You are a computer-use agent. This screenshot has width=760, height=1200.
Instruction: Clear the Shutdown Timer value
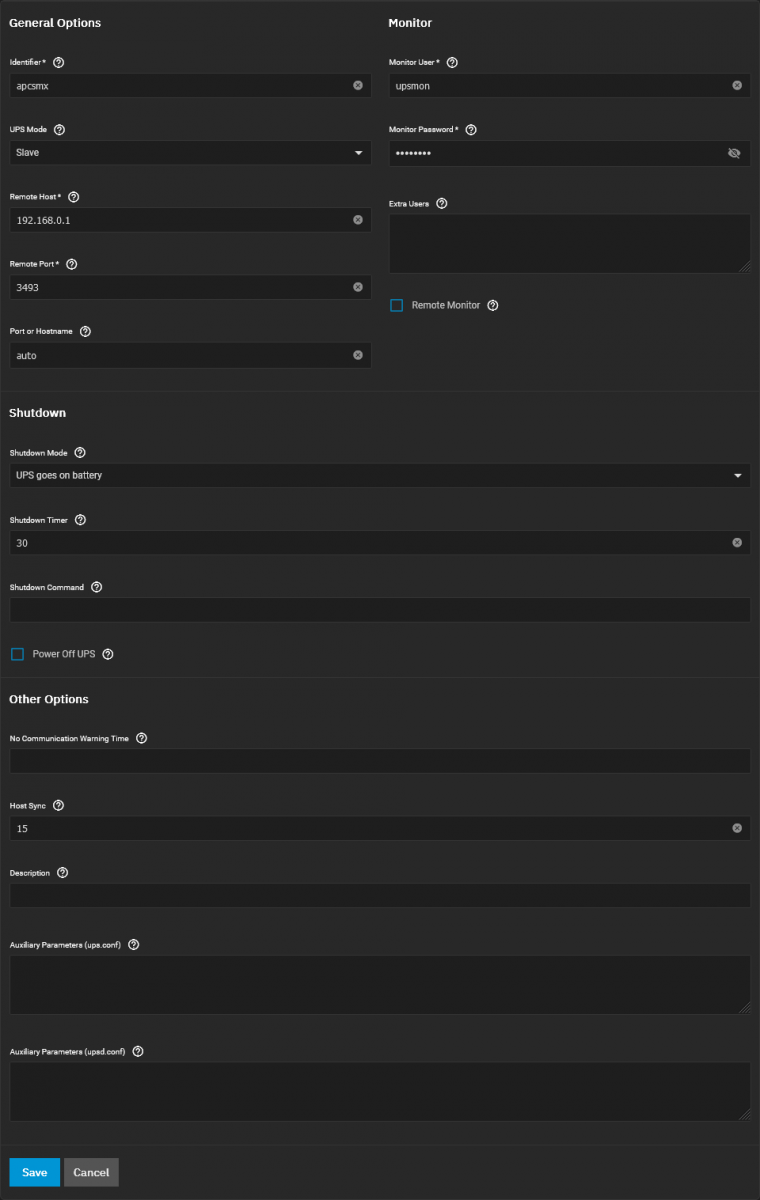(x=737, y=543)
